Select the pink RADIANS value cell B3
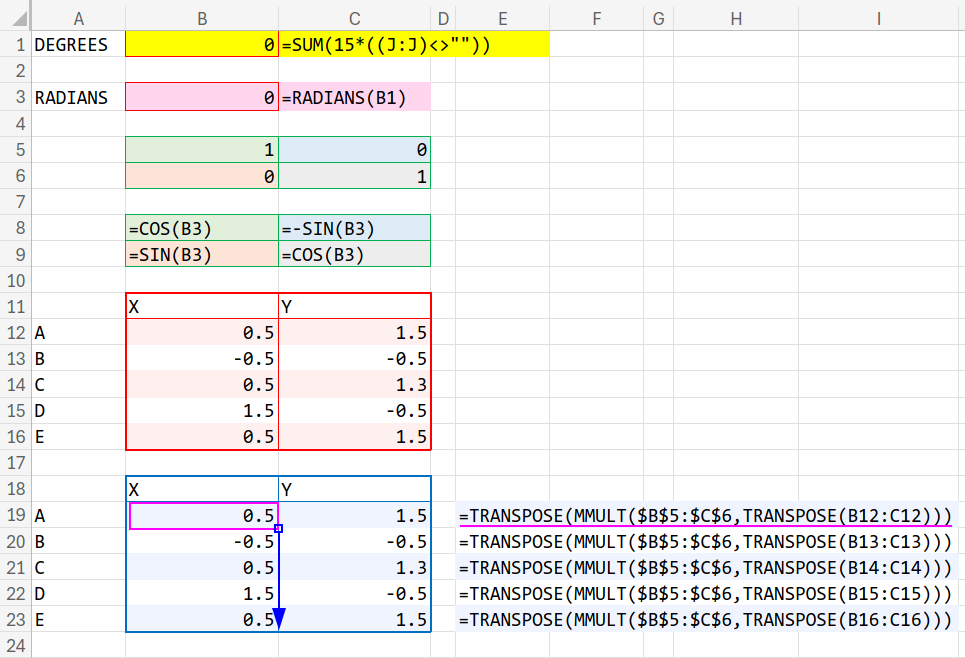 202,98
